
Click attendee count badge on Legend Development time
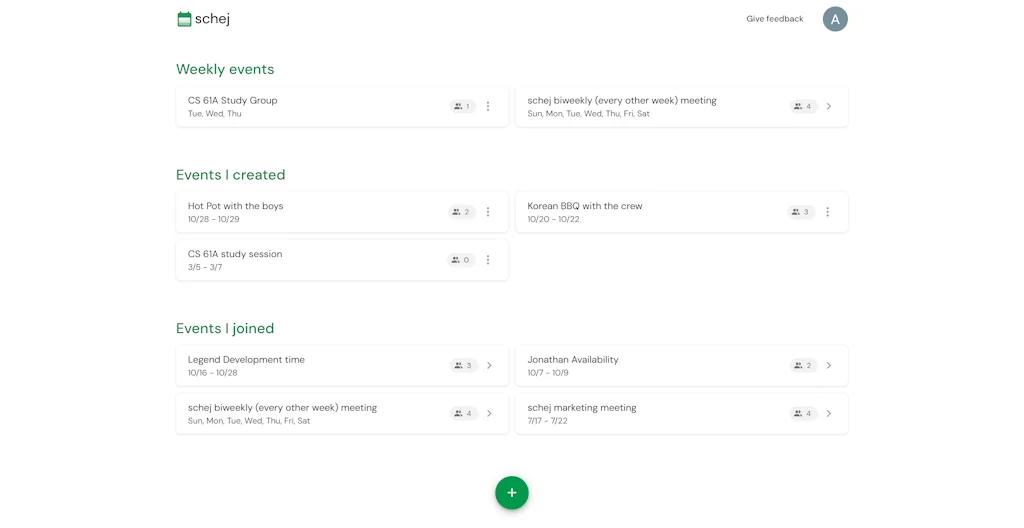pos(463,366)
